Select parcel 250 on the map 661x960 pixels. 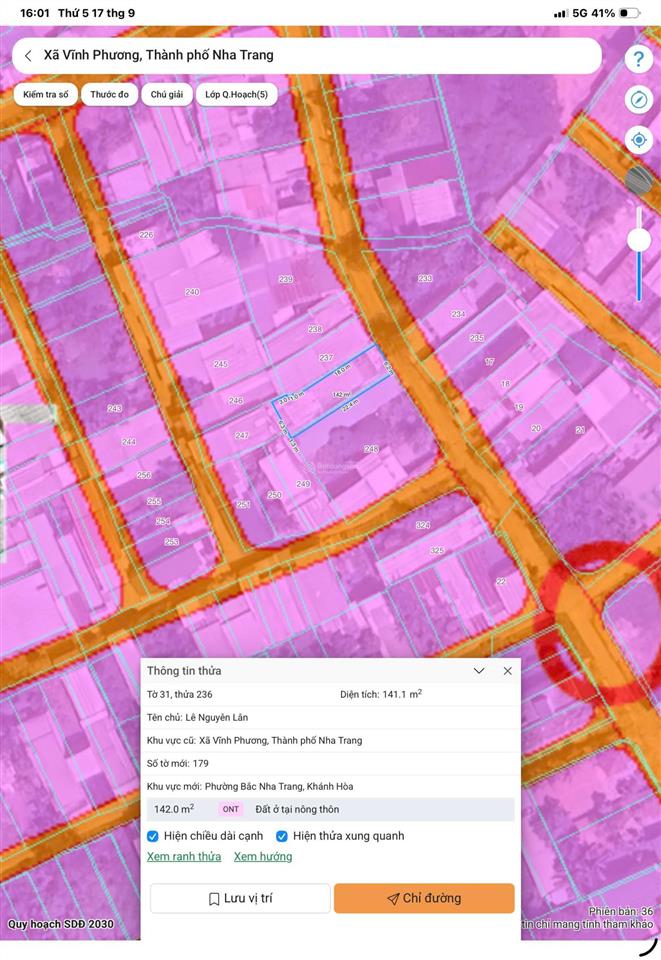click(x=275, y=495)
